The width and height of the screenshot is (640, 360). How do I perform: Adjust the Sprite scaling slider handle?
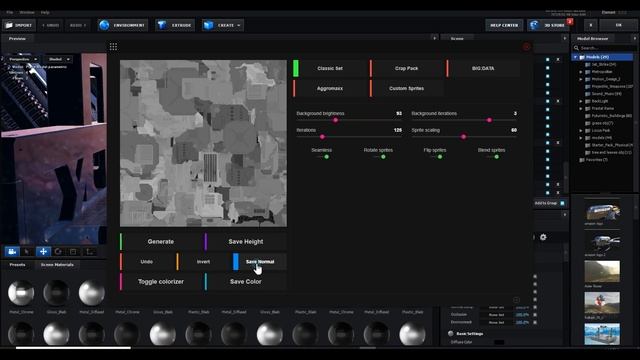[x=463, y=137]
